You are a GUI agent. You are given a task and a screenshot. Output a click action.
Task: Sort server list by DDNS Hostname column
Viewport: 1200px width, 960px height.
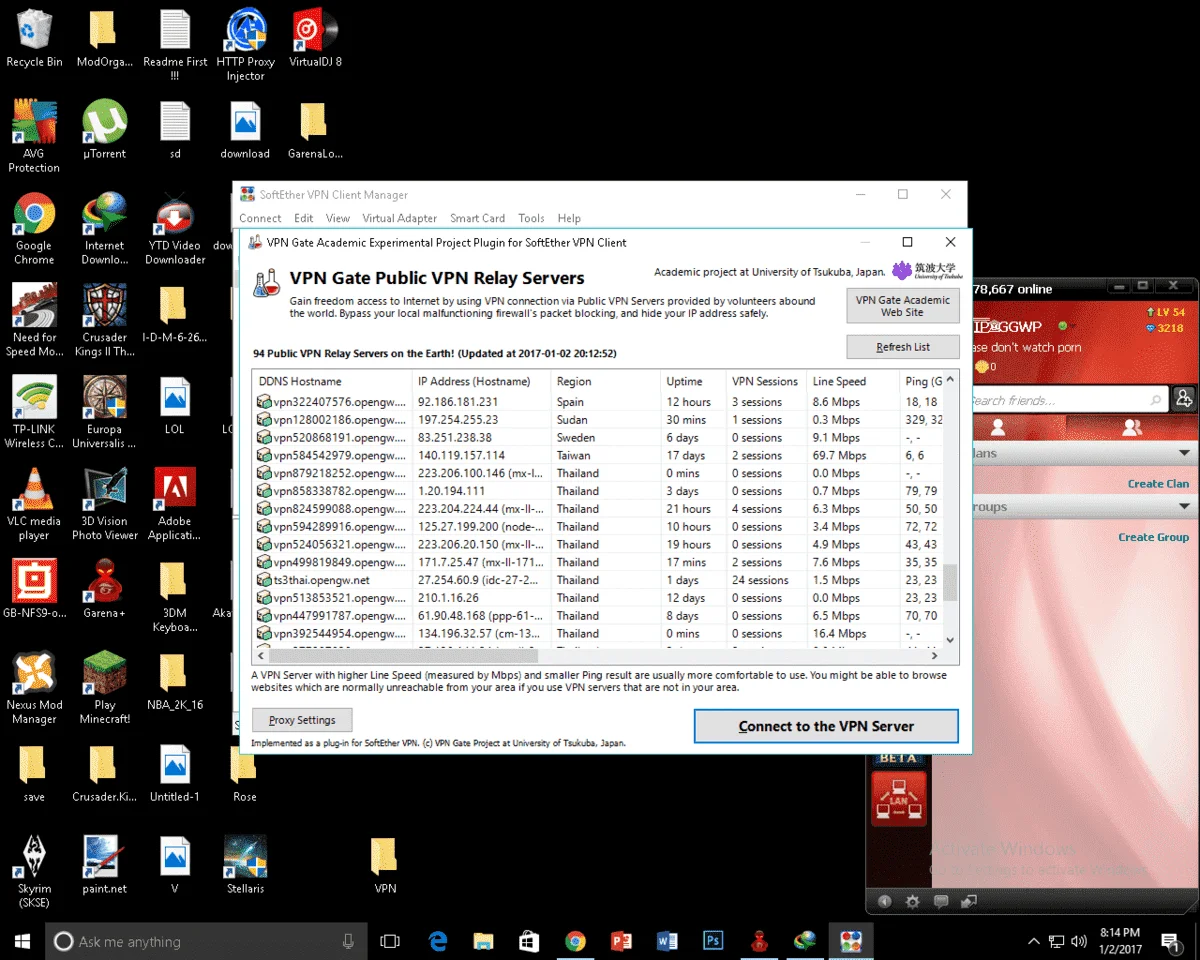331,381
